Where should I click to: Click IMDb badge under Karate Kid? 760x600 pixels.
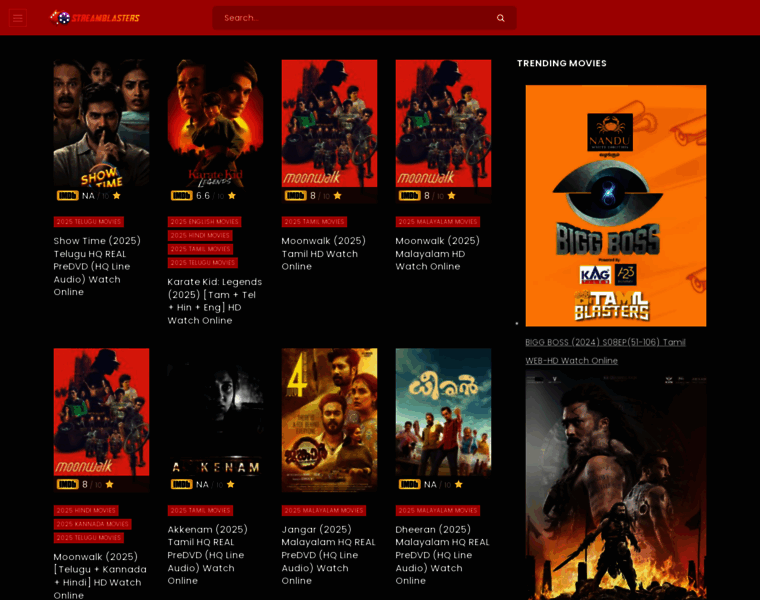click(x=181, y=196)
